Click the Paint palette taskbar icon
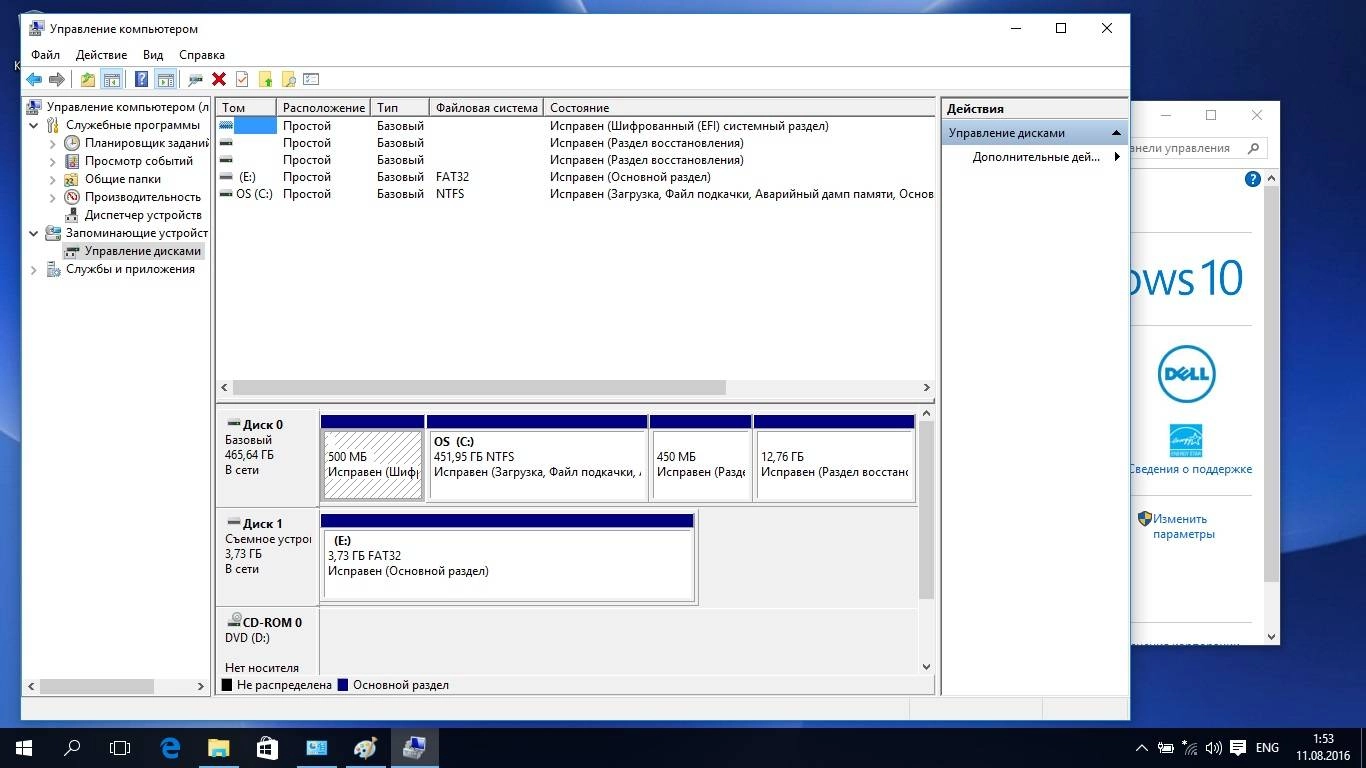The height and width of the screenshot is (768, 1366). point(365,747)
